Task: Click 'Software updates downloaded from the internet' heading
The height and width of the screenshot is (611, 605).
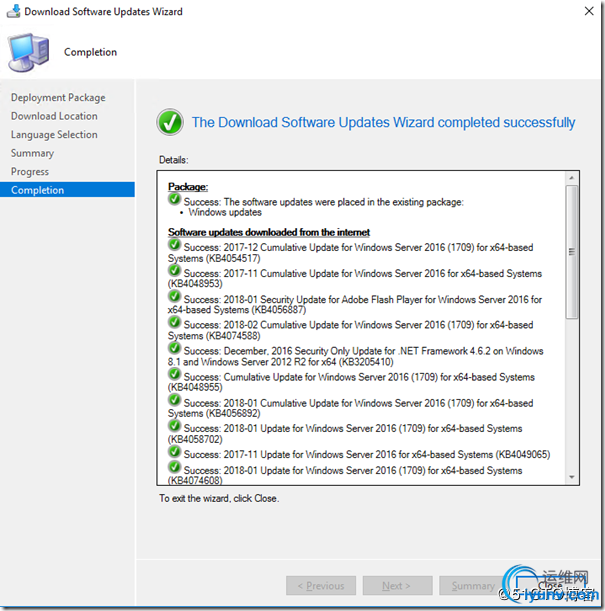Action: point(269,232)
